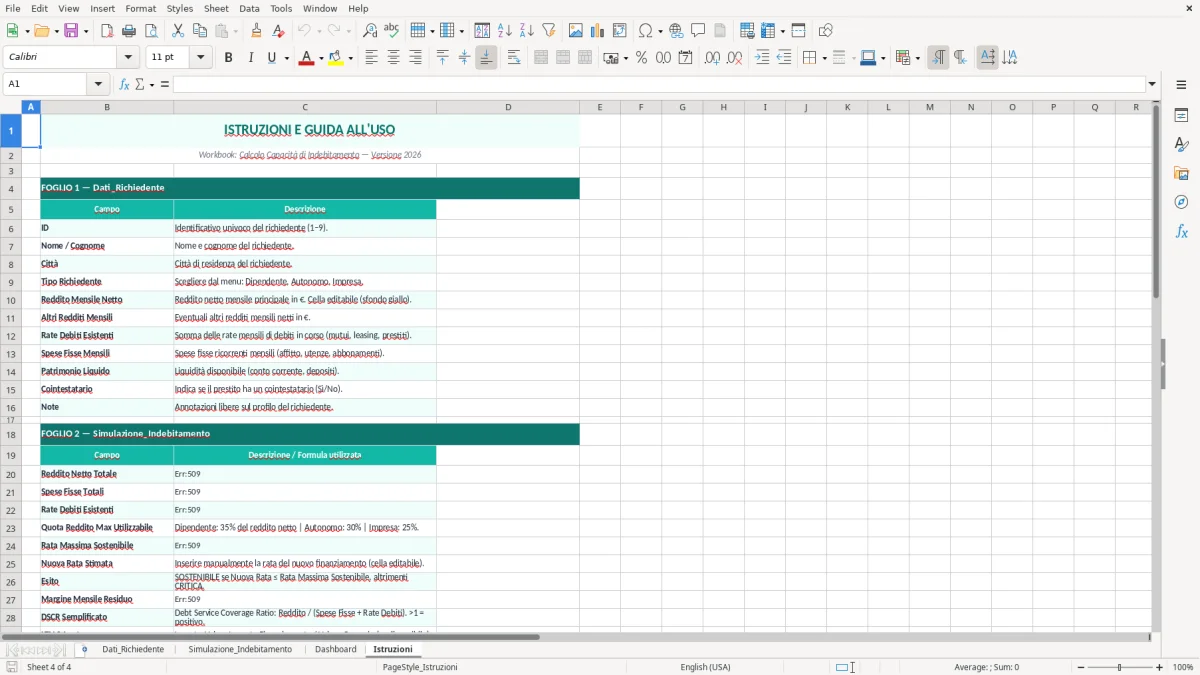Apply red Font Color swatch

point(306,58)
